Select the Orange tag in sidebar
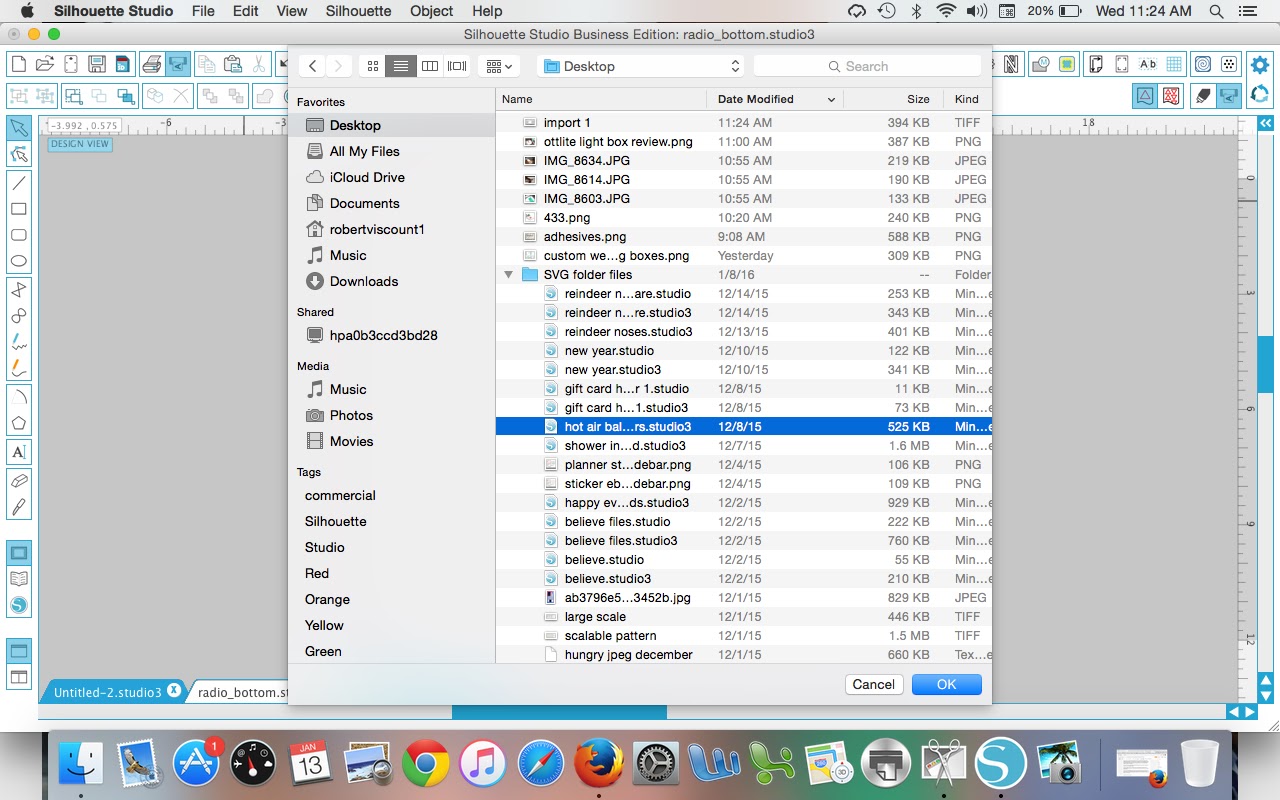The width and height of the screenshot is (1280, 800). (327, 599)
